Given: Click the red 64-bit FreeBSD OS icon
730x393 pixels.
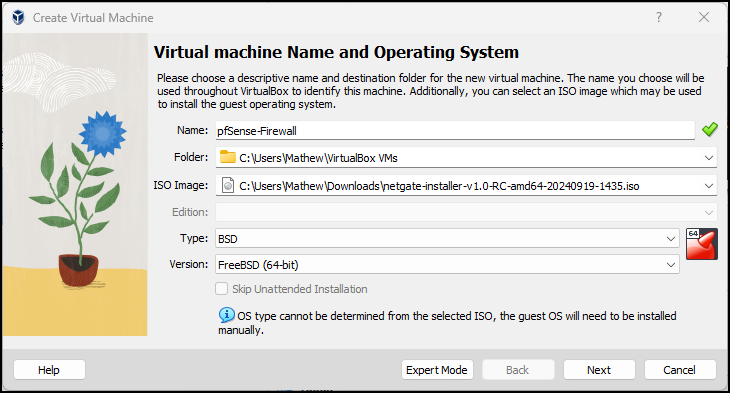Looking at the screenshot, I should 702,244.
